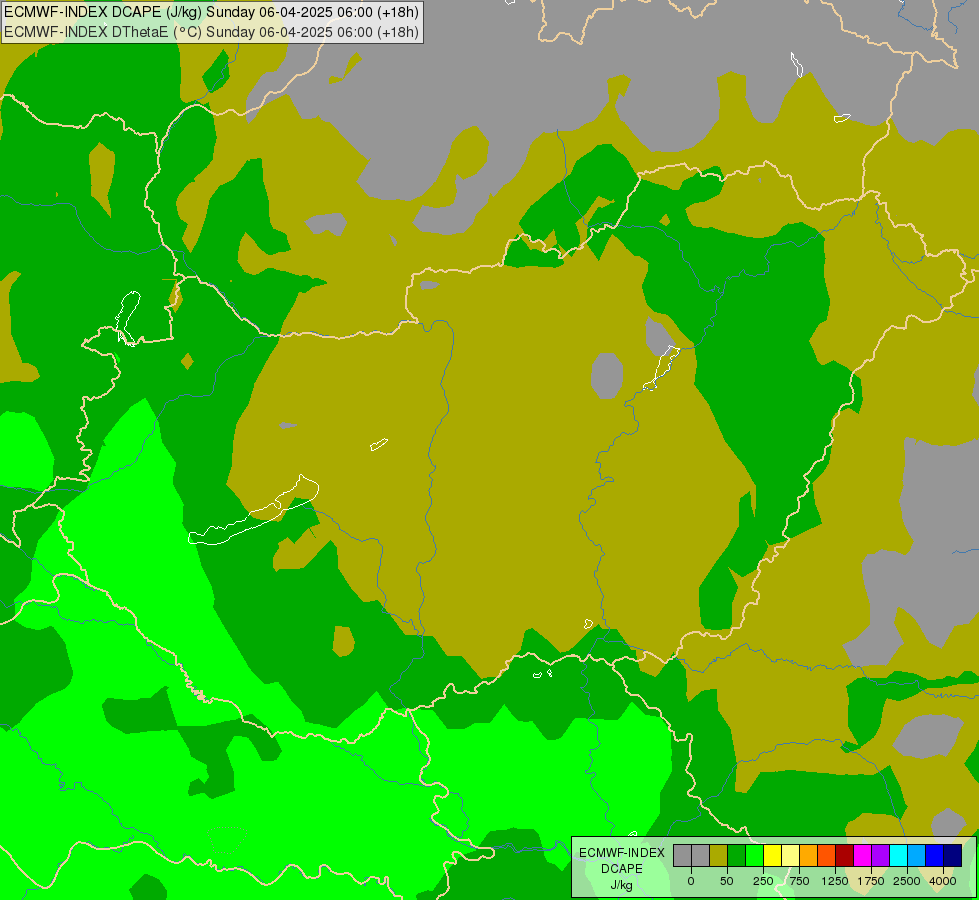Viewport: 979px width, 900px height.
Task: Pick the cyan legend swatch
Action: (898, 855)
